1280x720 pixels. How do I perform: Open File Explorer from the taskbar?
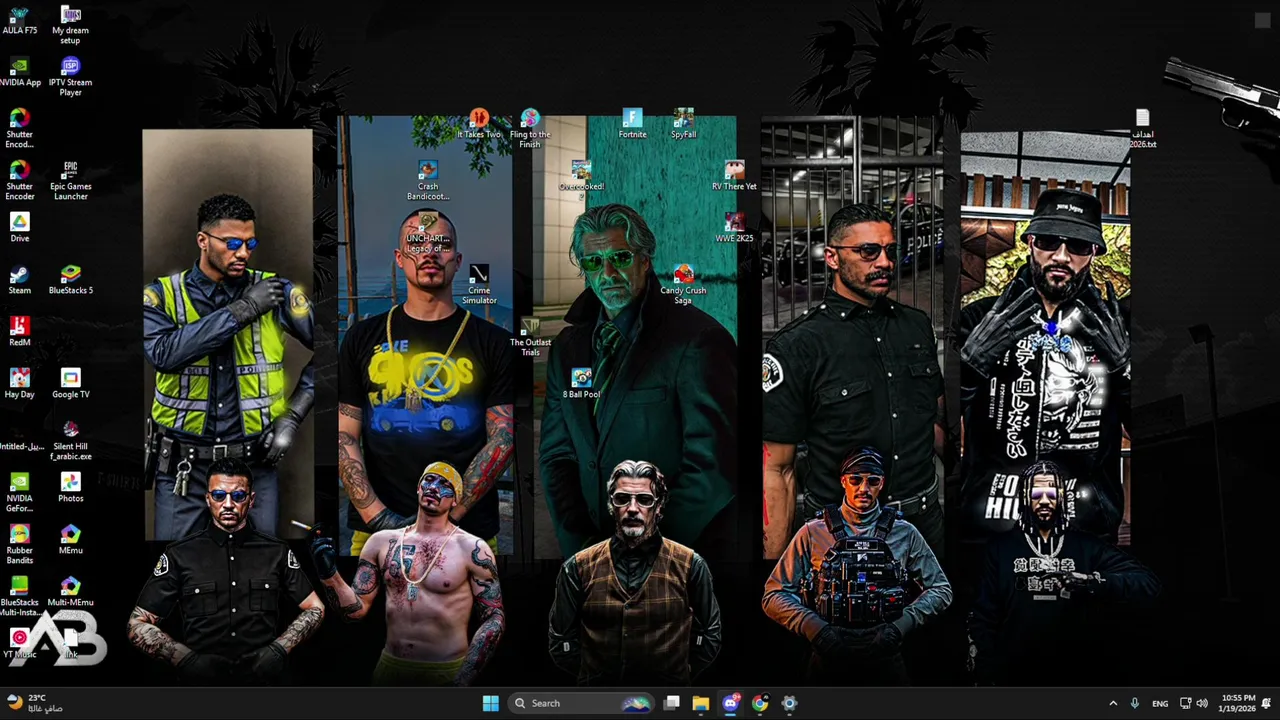tap(701, 703)
